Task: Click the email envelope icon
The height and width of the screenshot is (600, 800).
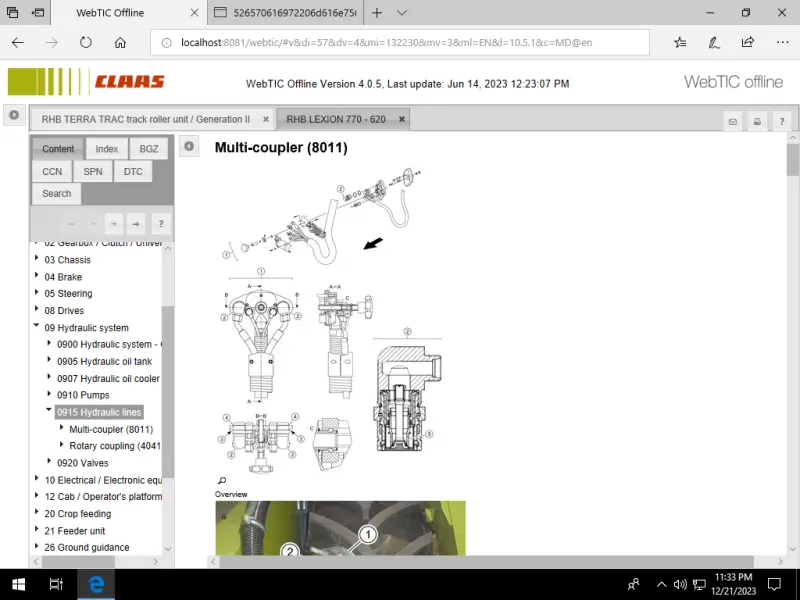Action: tap(732, 121)
